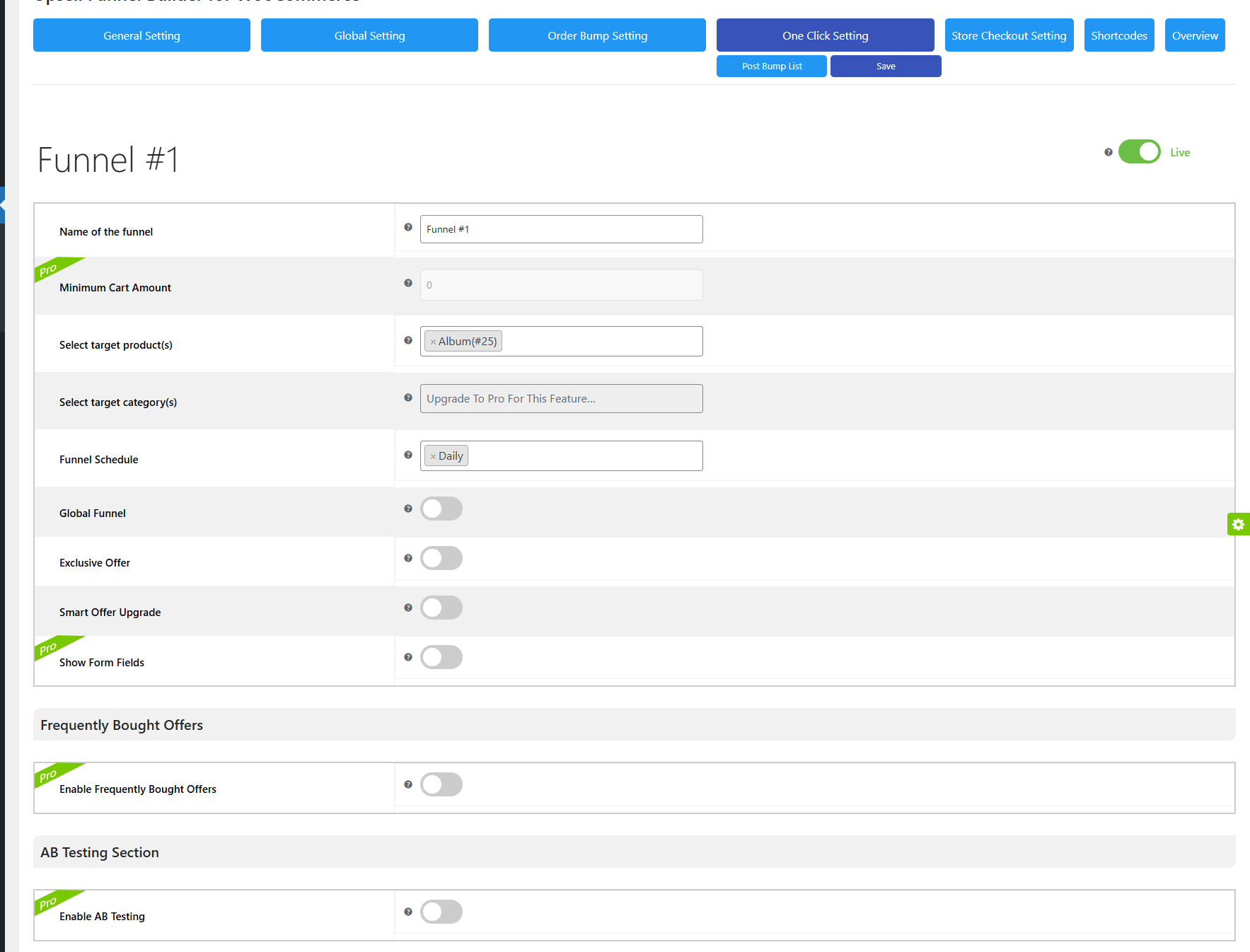Screen dimensions: 1250x952
Task: Open help tooltip for Exclusive Offer
Action: tap(408, 558)
